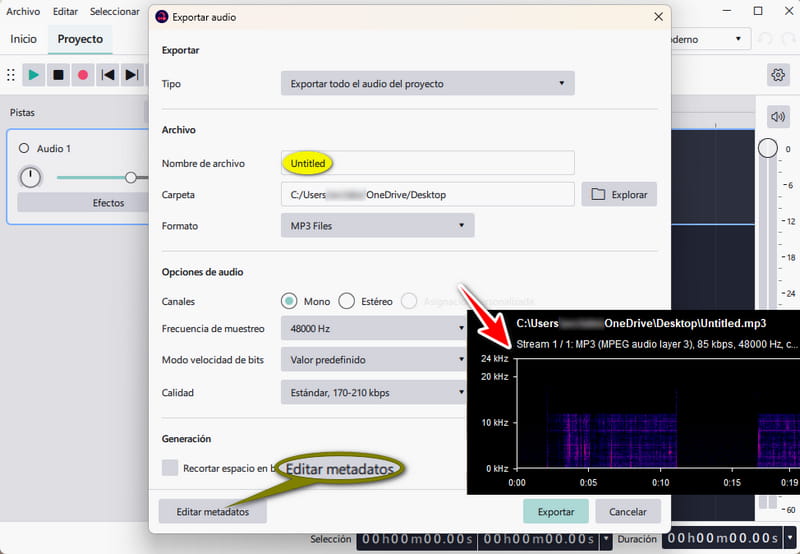
Task: Open audio settings gear icon
Action: click(x=778, y=75)
